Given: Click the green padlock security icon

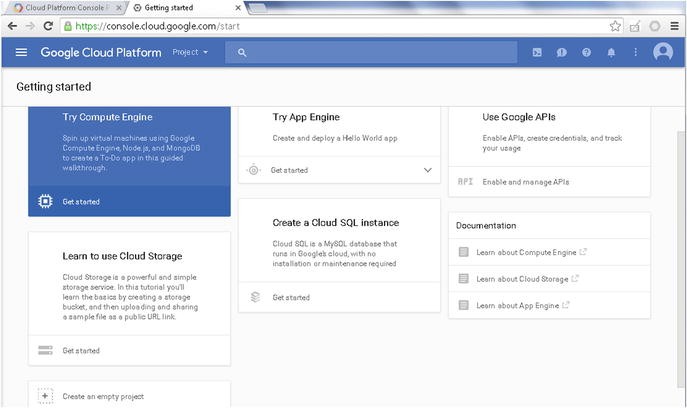Looking at the screenshot, I should coord(67,26).
